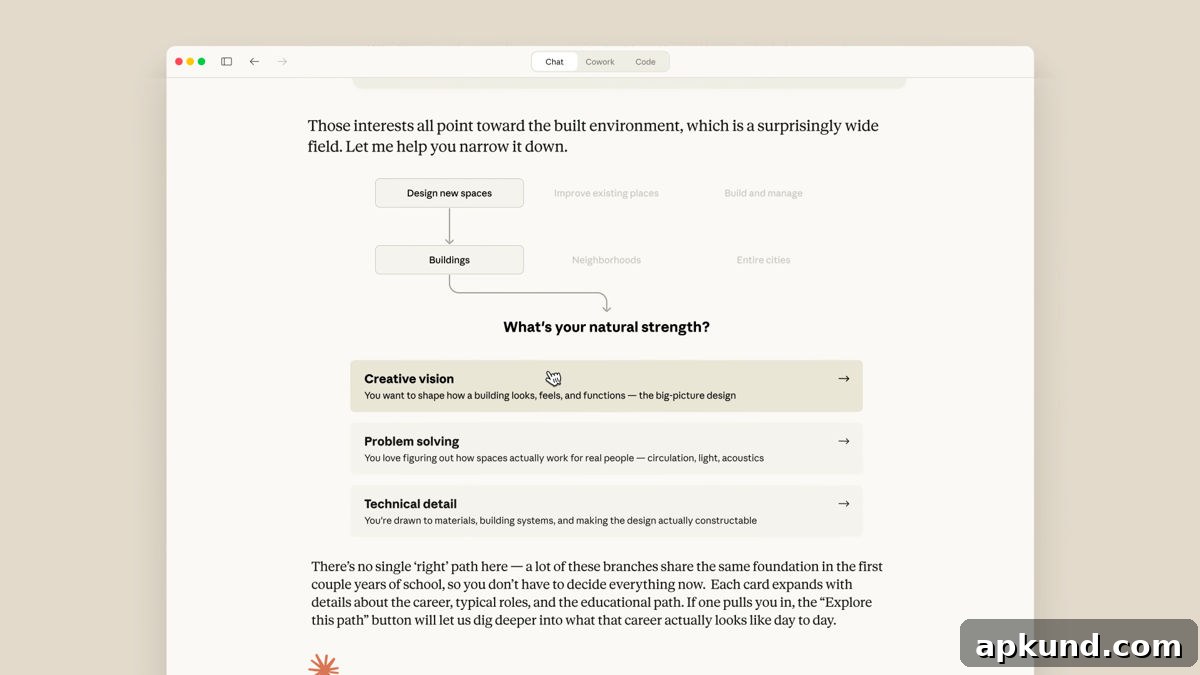The image size is (1200, 675).
Task: Go back with the left arrow
Action: coord(254,62)
